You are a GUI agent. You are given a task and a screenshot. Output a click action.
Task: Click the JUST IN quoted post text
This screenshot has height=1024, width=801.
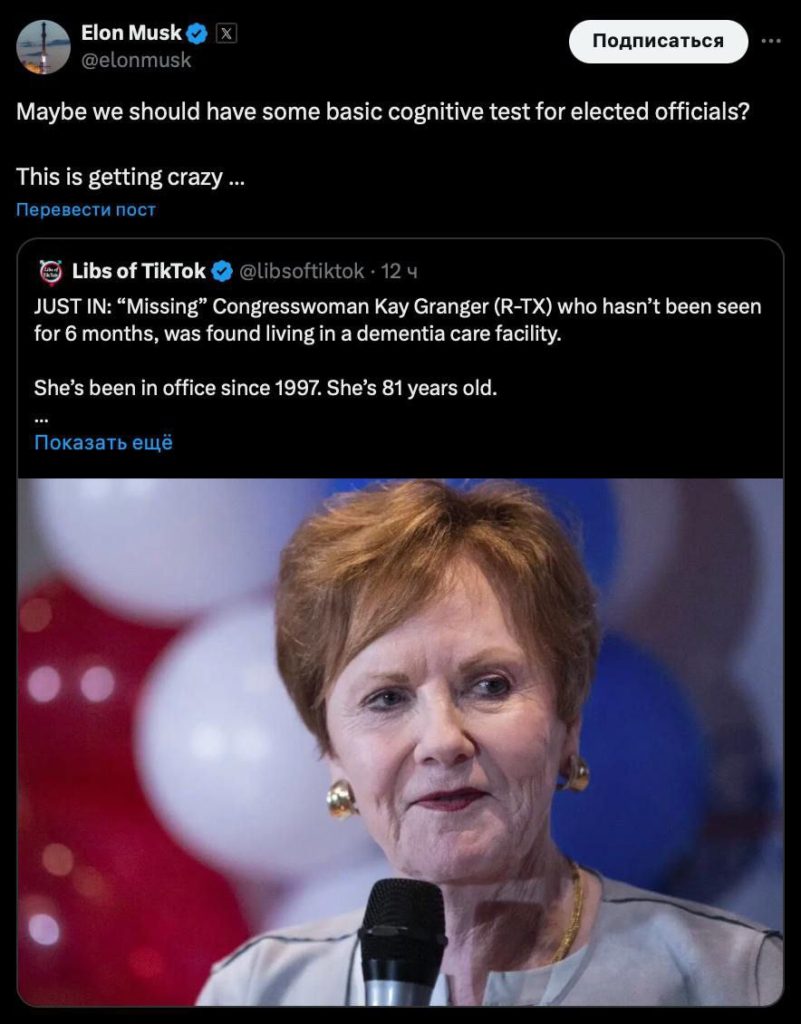(397, 319)
